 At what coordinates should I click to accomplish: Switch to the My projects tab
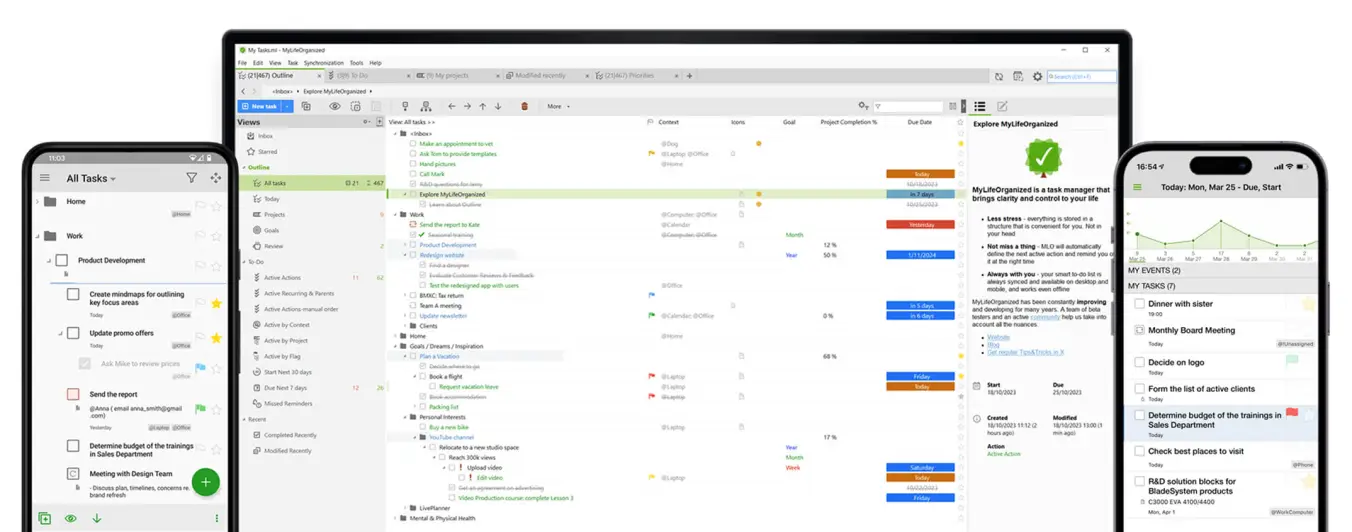point(456,76)
